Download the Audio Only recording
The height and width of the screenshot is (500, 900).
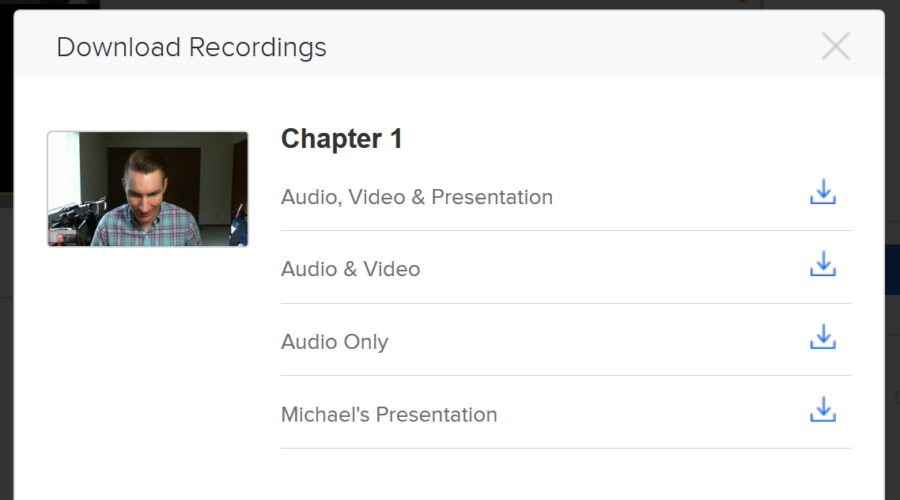click(823, 337)
